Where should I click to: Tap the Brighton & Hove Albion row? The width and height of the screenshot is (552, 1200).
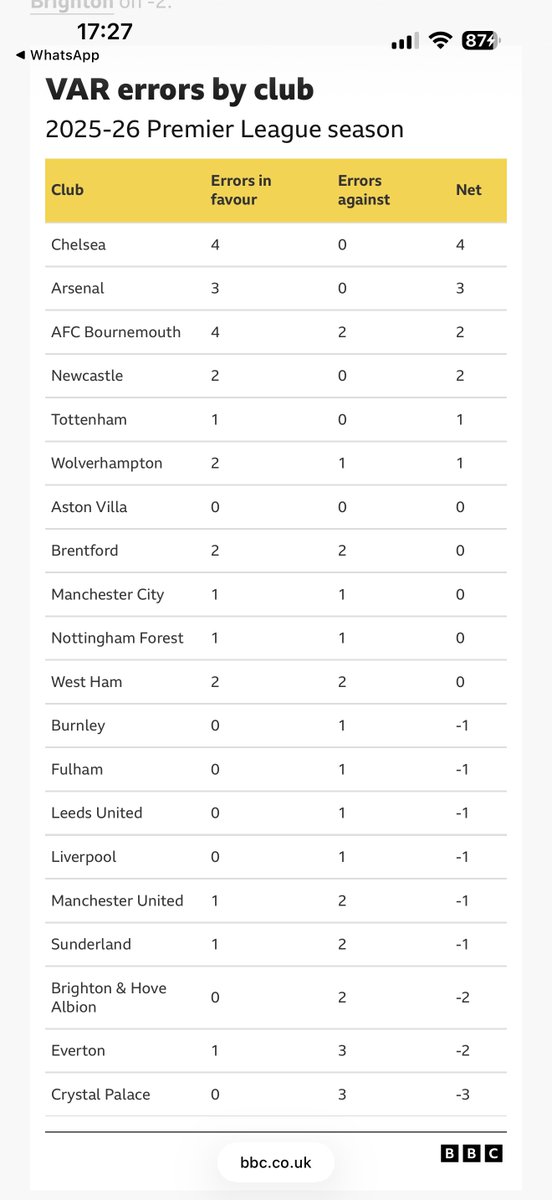click(276, 997)
